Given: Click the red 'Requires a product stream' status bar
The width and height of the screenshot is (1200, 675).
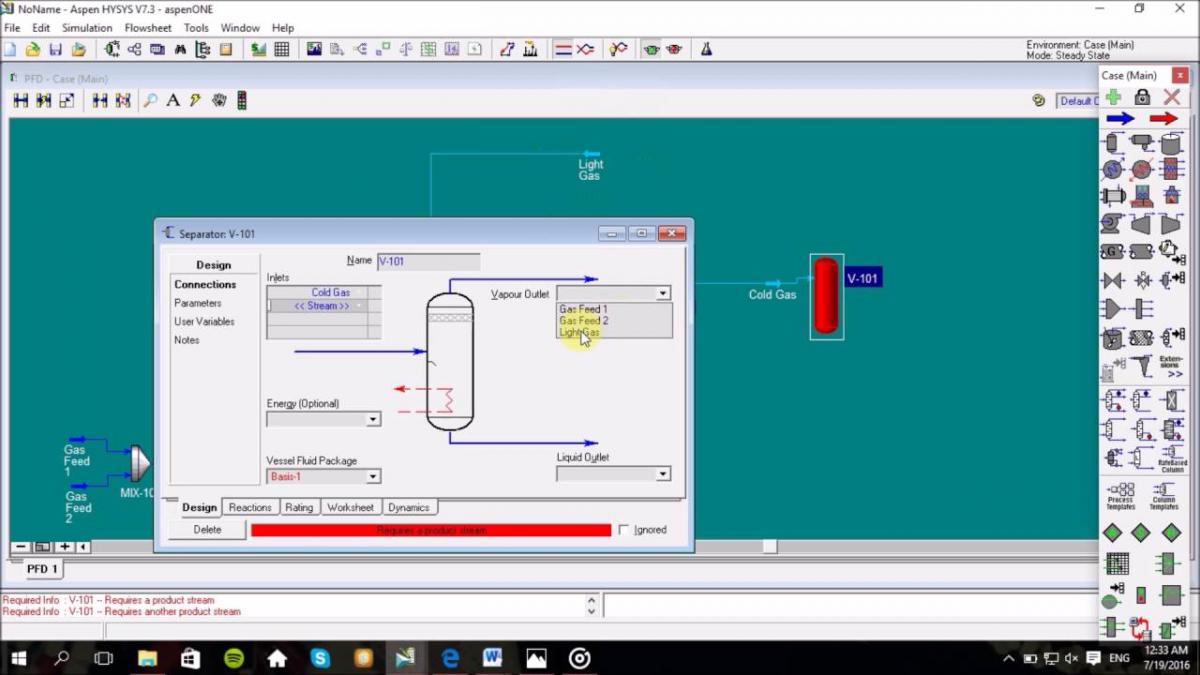Looking at the screenshot, I should (431, 530).
